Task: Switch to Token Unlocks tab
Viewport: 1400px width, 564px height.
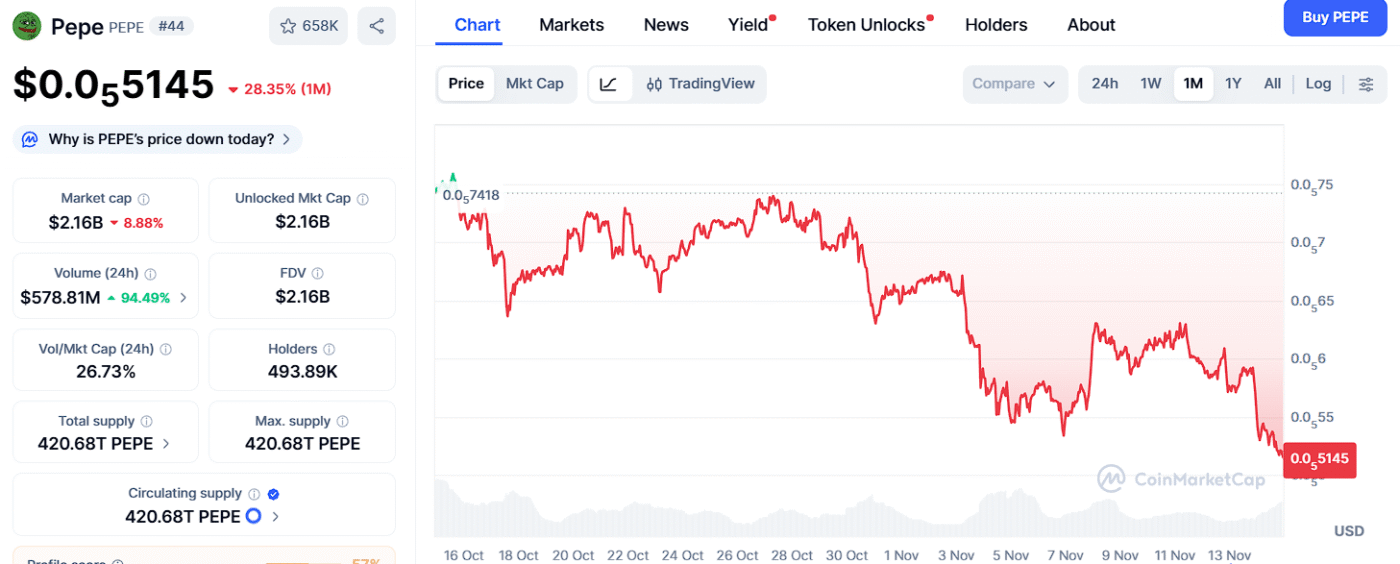Action: [866, 25]
